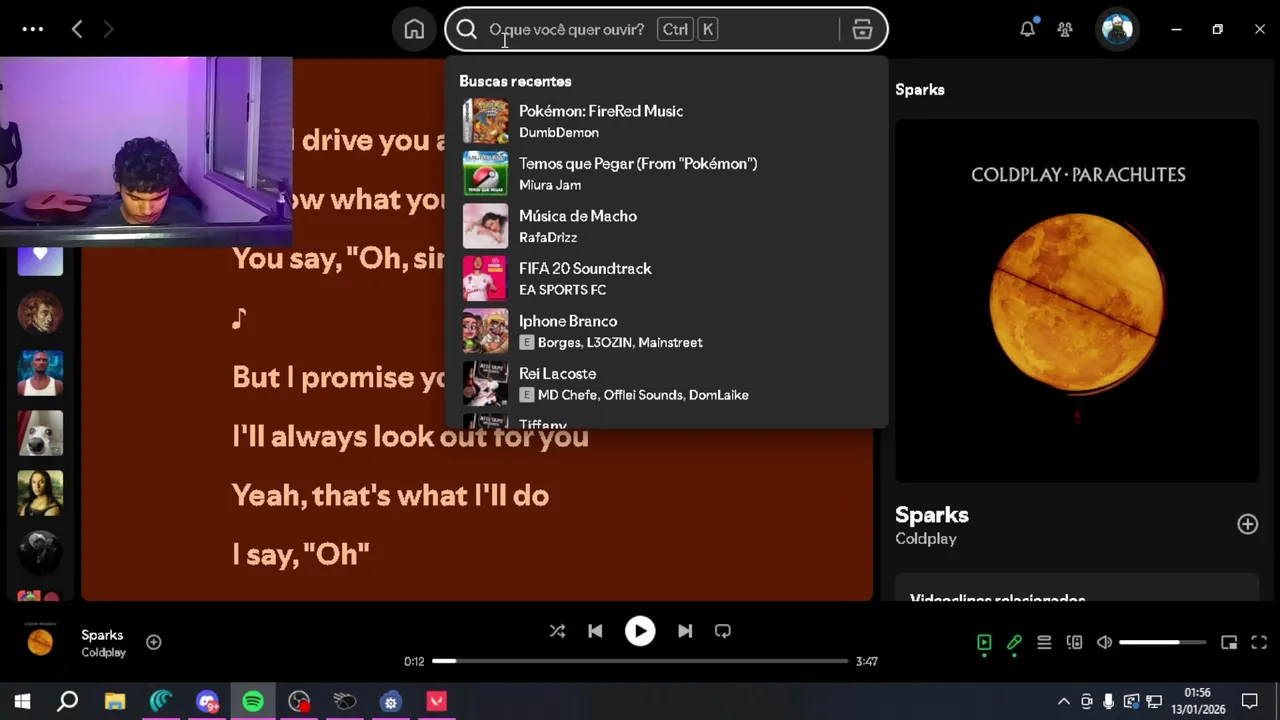The image size is (1280, 720).
Task: Open Windows taskbar search
Action: tap(68, 702)
